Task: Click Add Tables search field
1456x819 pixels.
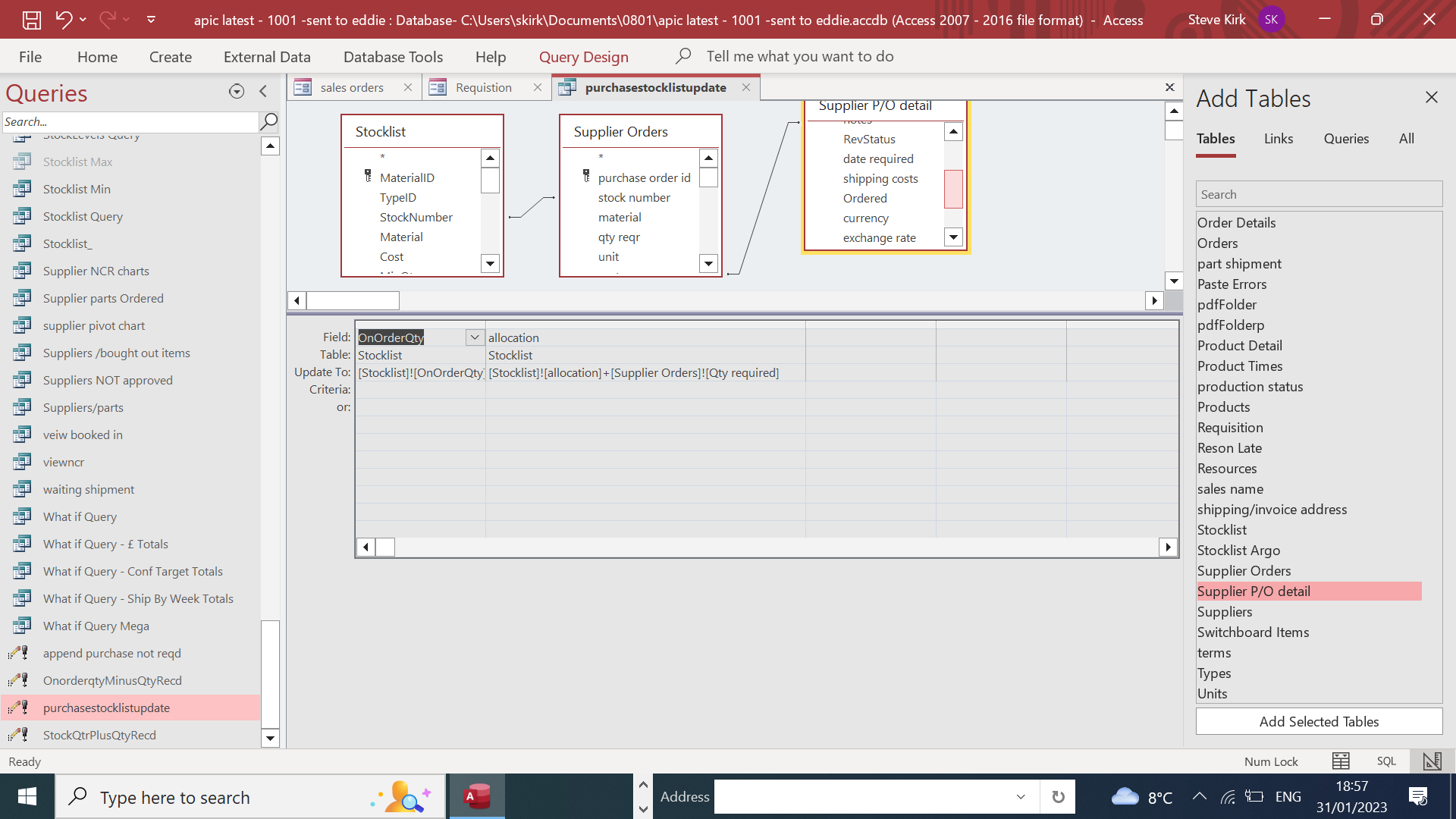Action: pos(1319,194)
